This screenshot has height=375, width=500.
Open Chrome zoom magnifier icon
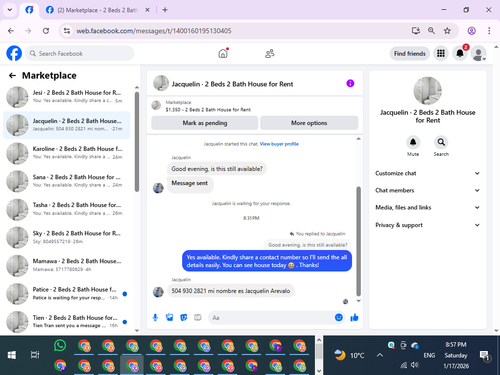pyautogui.click(x=431, y=31)
